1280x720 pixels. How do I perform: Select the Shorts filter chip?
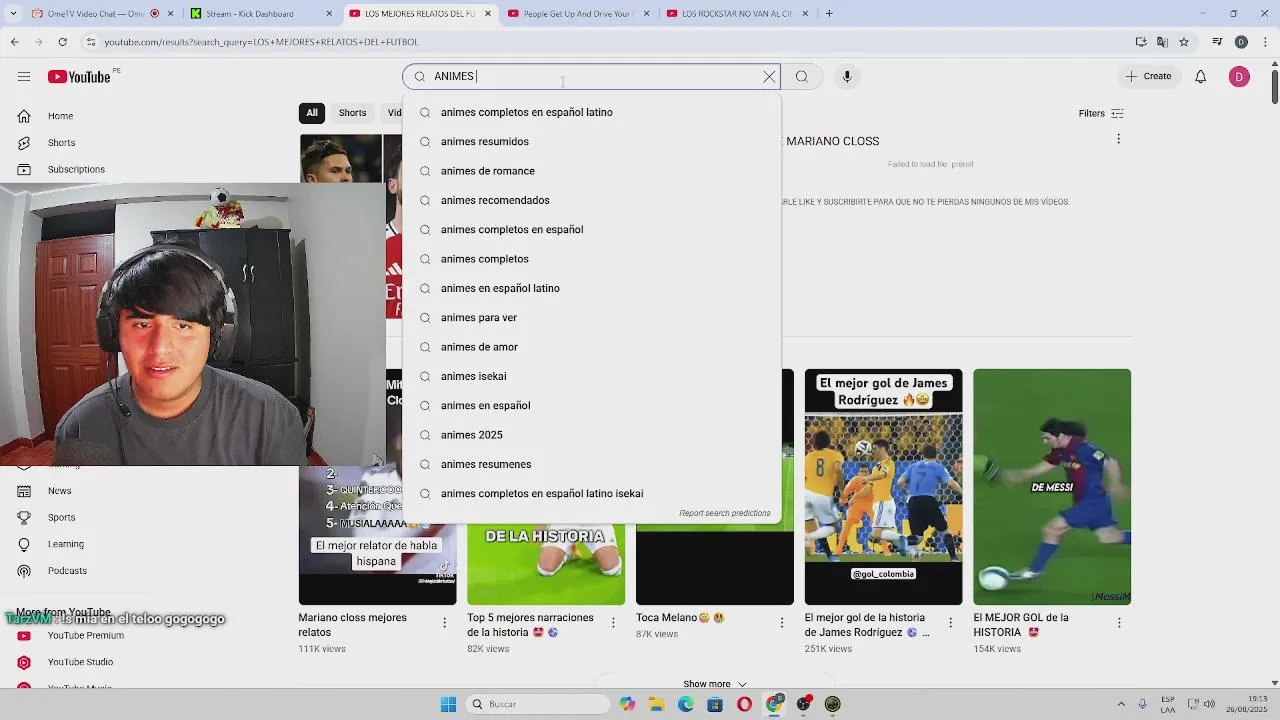click(x=352, y=113)
